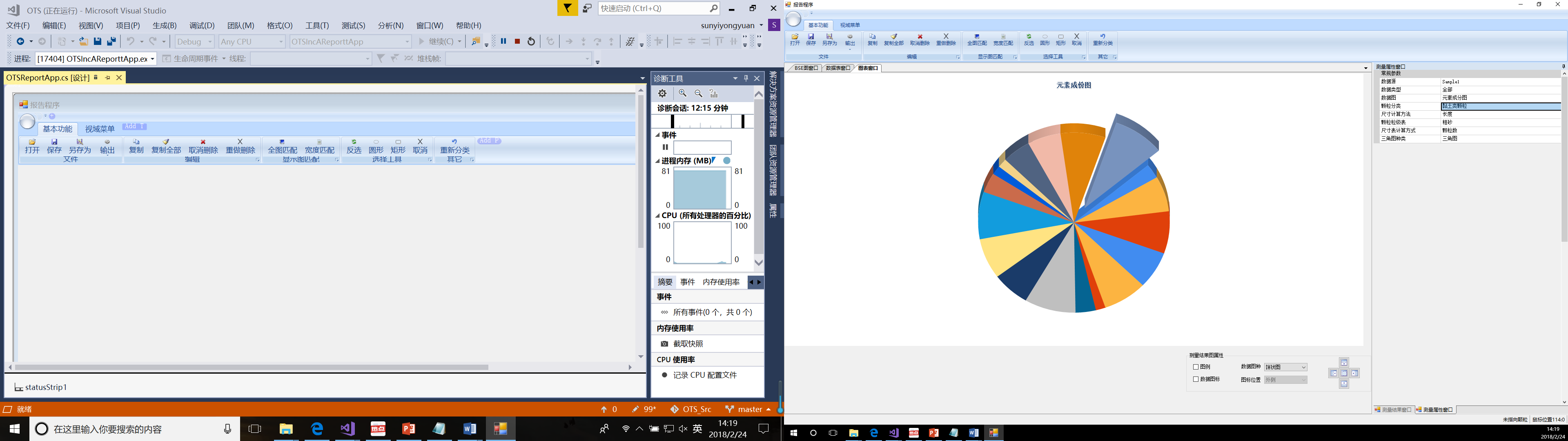
Task: Click the 全图匹配 fit whole image icon
Action: click(x=977, y=37)
